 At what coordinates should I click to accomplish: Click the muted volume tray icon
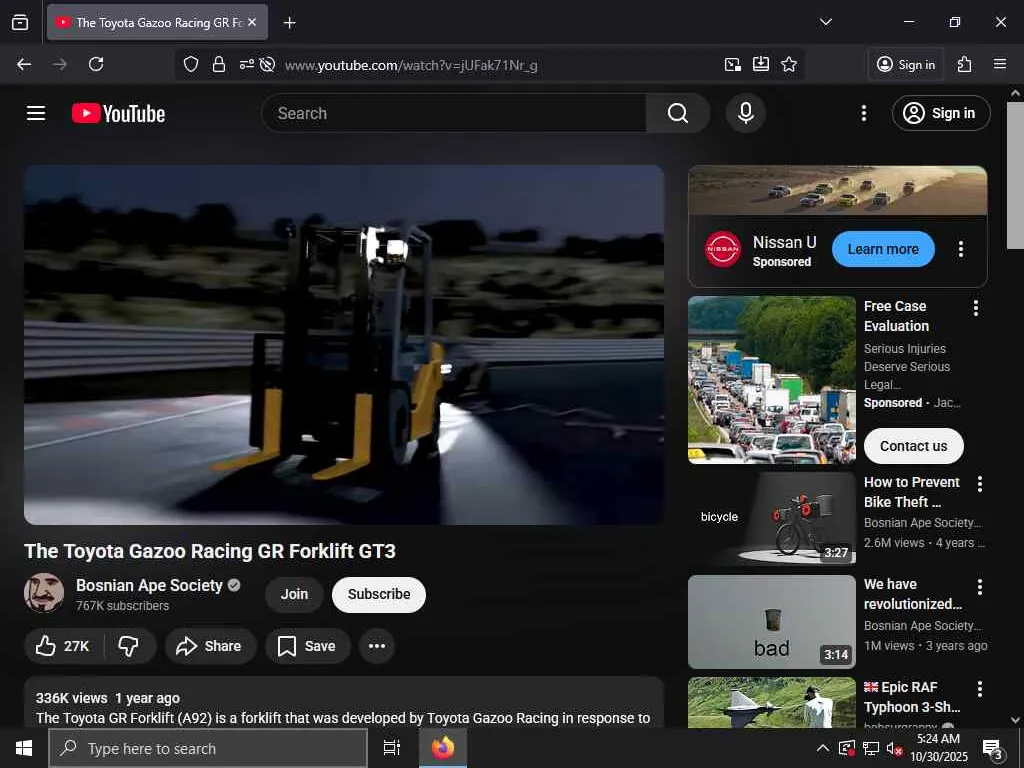click(894, 748)
